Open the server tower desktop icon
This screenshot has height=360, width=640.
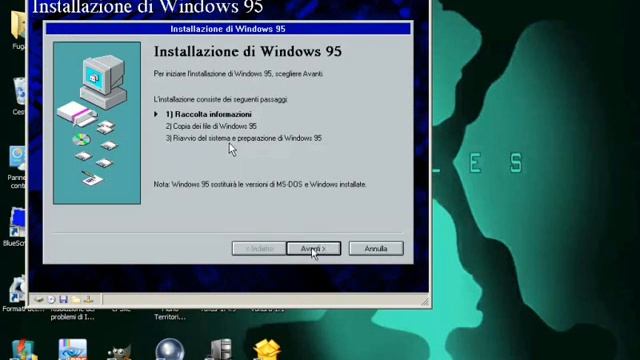[x=220, y=349]
